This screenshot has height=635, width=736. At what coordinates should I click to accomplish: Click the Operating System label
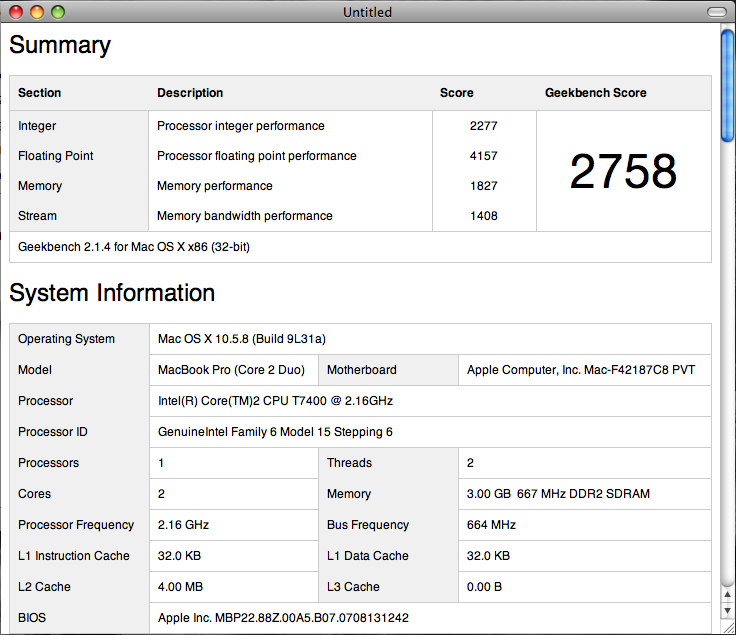(66, 339)
